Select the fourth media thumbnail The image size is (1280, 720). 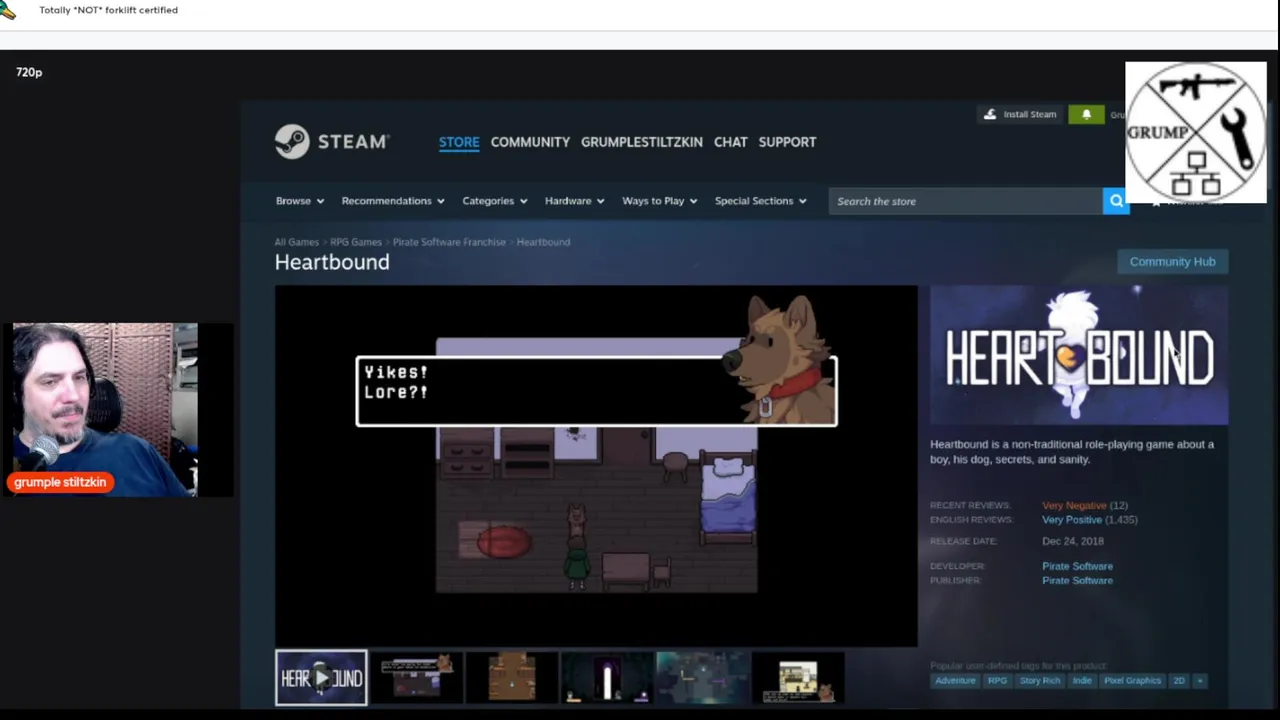pos(606,678)
